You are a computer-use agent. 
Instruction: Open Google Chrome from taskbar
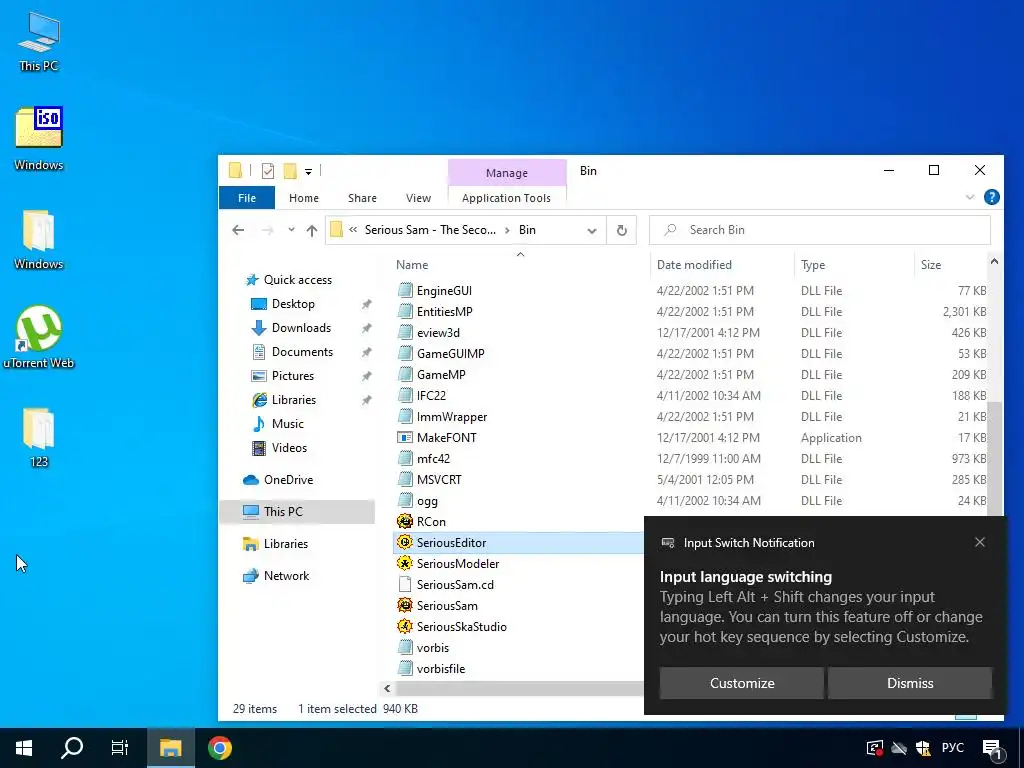click(220, 748)
